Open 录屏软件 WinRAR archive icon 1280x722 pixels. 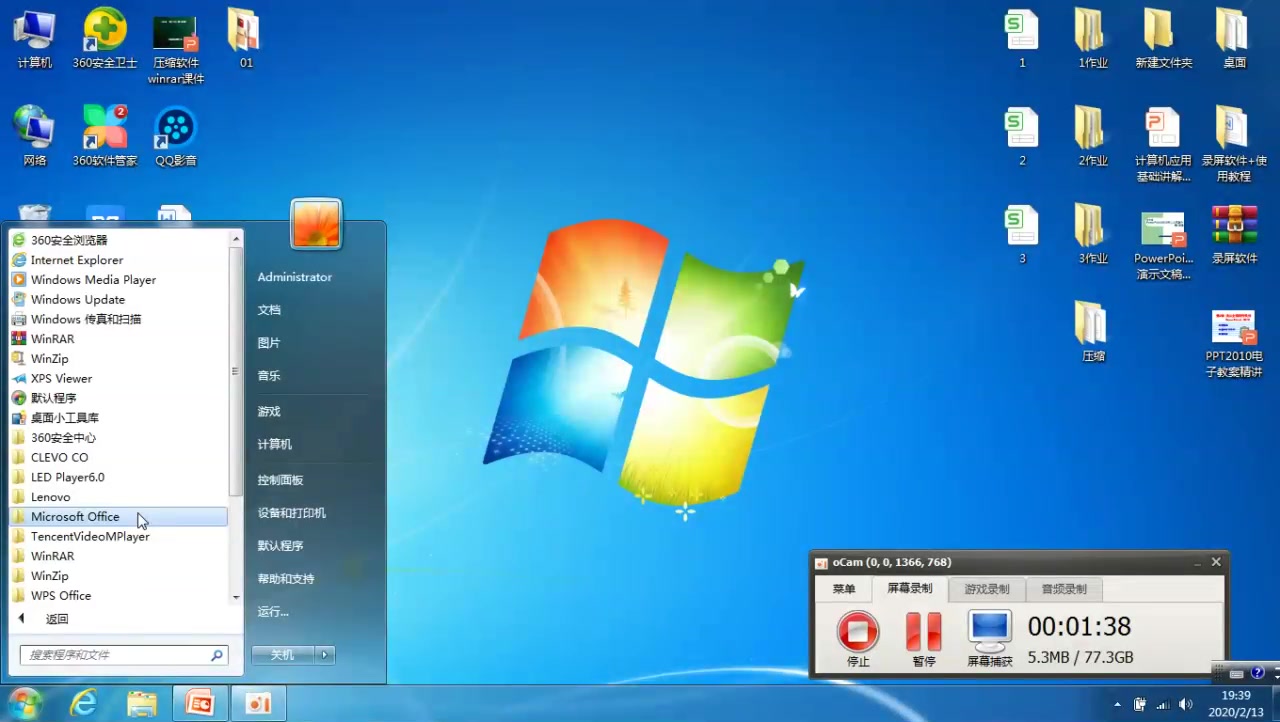[x=1234, y=235]
